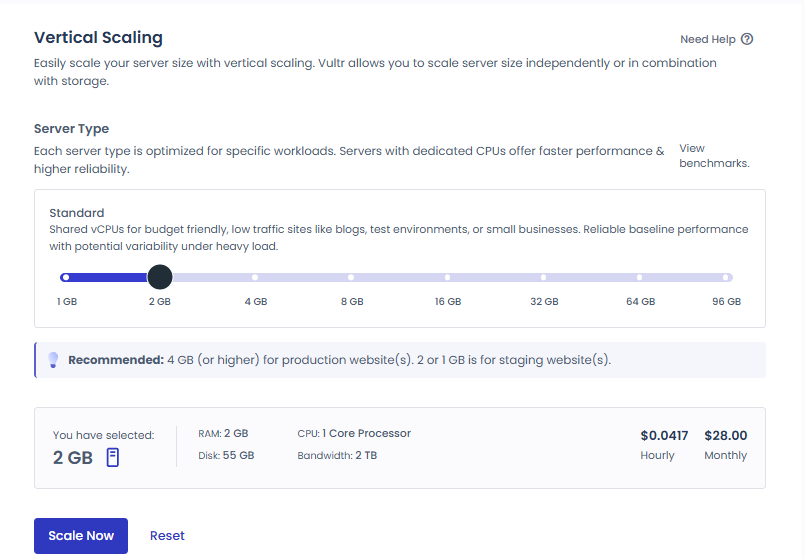Click the Hourly price label
The image size is (805, 559).
pyautogui.click(x=657, y=455)
